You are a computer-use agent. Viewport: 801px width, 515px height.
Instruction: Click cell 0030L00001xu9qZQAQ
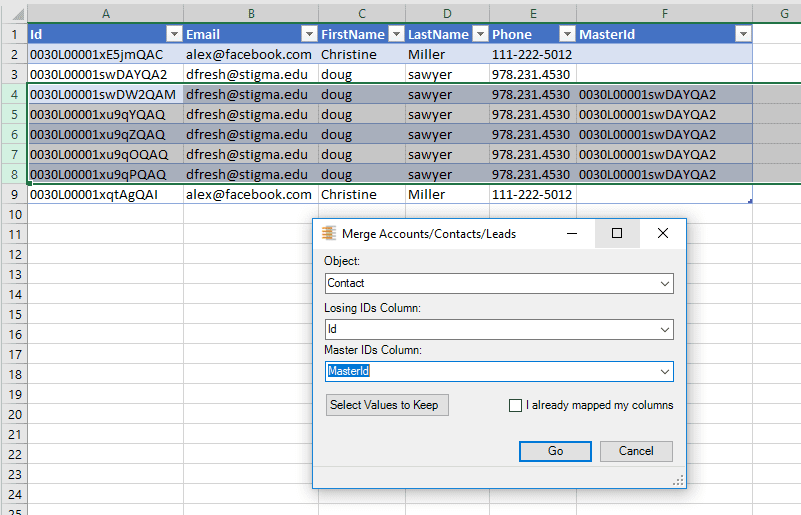coord(106,134)
